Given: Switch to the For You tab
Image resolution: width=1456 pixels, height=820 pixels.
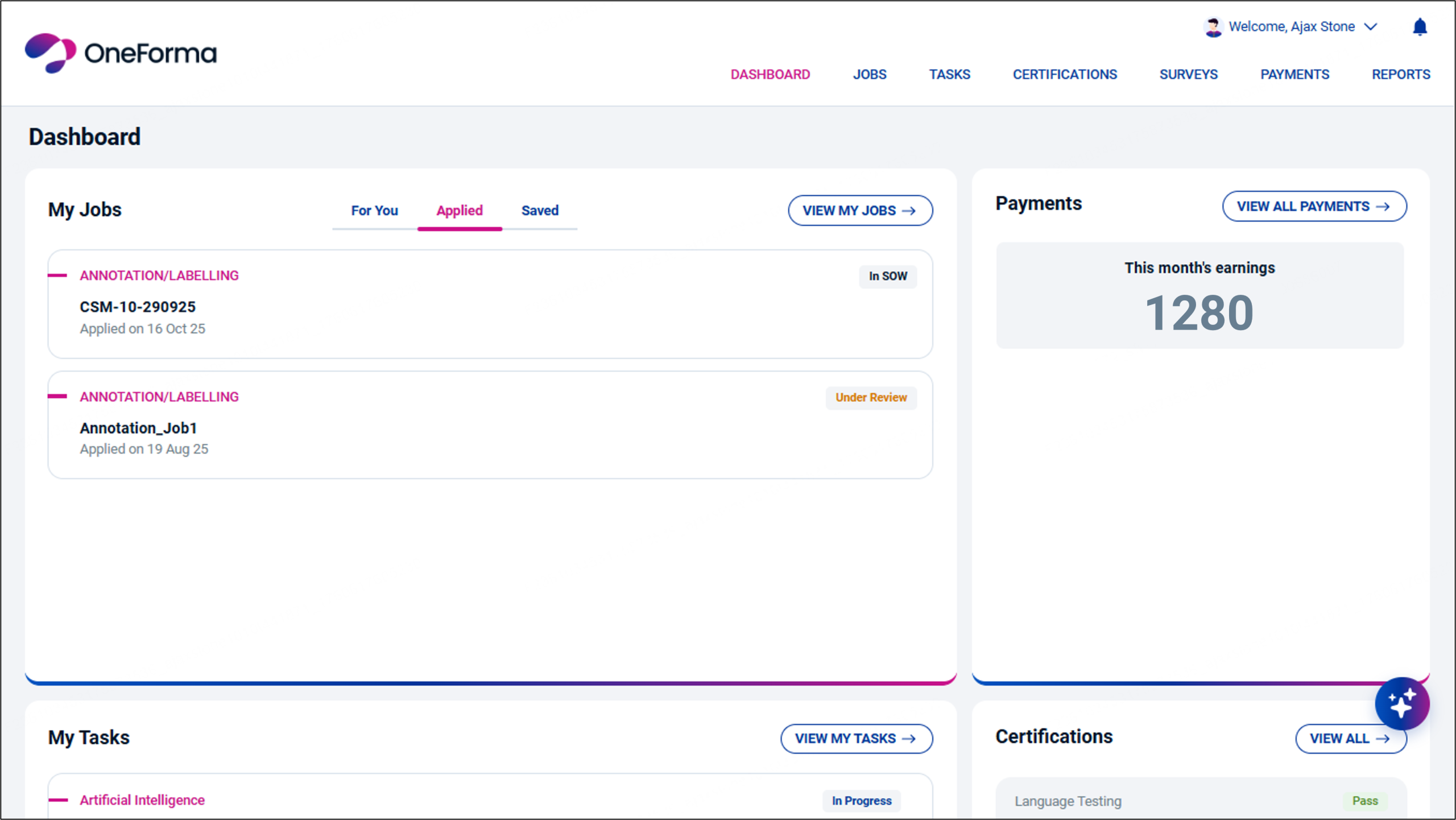Looking at the screenshot, I should point(374,211).
